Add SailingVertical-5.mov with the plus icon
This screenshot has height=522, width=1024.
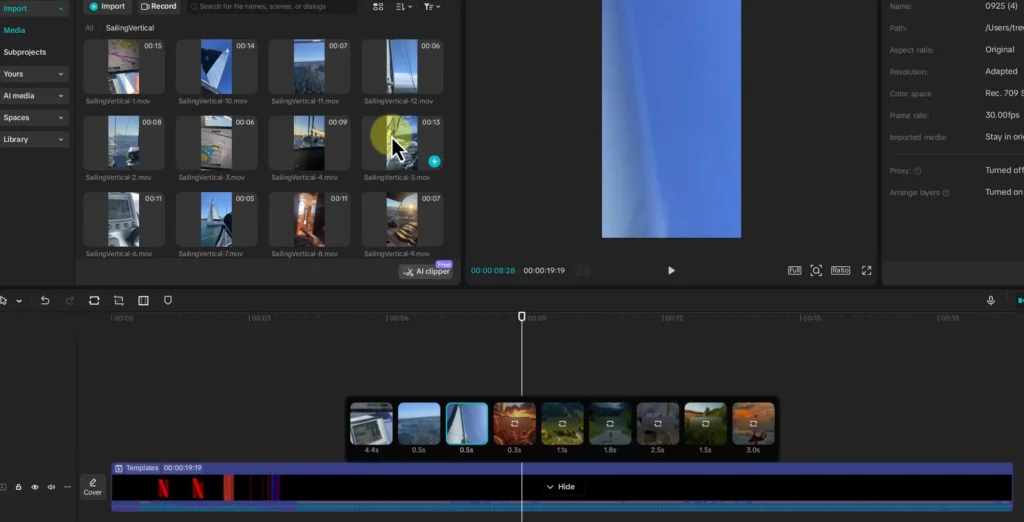tap(434, 161)
